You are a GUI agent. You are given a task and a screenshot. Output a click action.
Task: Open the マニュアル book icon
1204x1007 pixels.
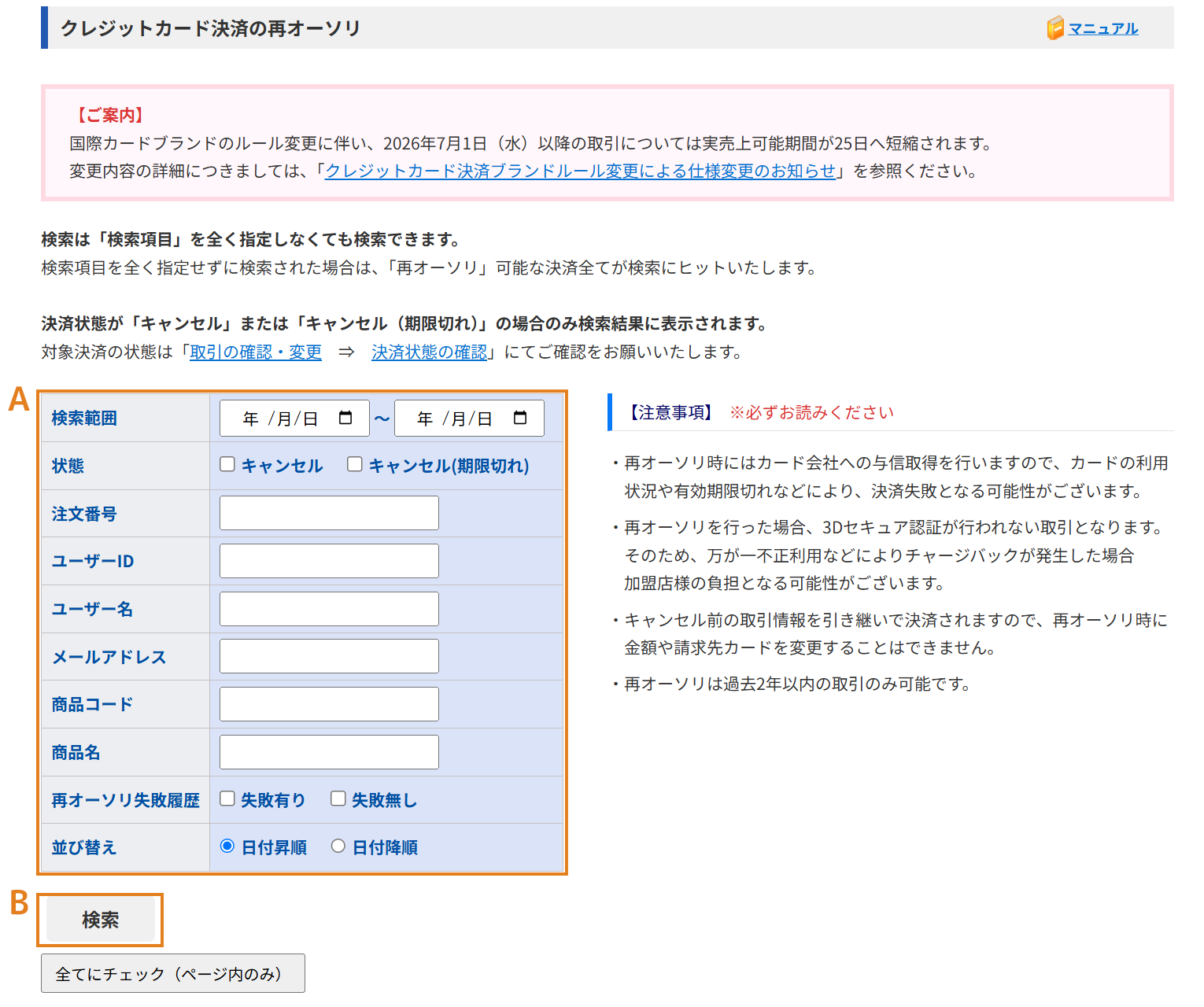pos(1055,28)
